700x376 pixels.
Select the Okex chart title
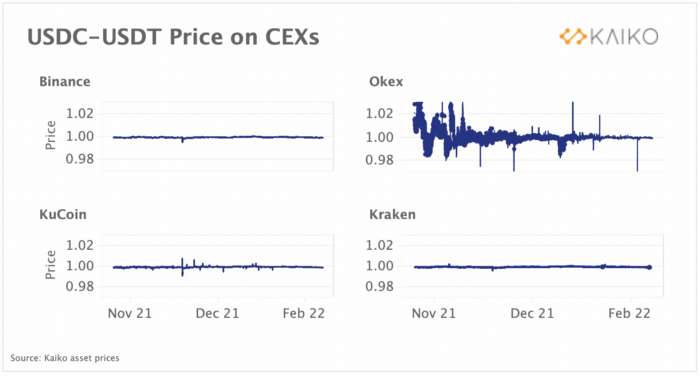point(386,82)
